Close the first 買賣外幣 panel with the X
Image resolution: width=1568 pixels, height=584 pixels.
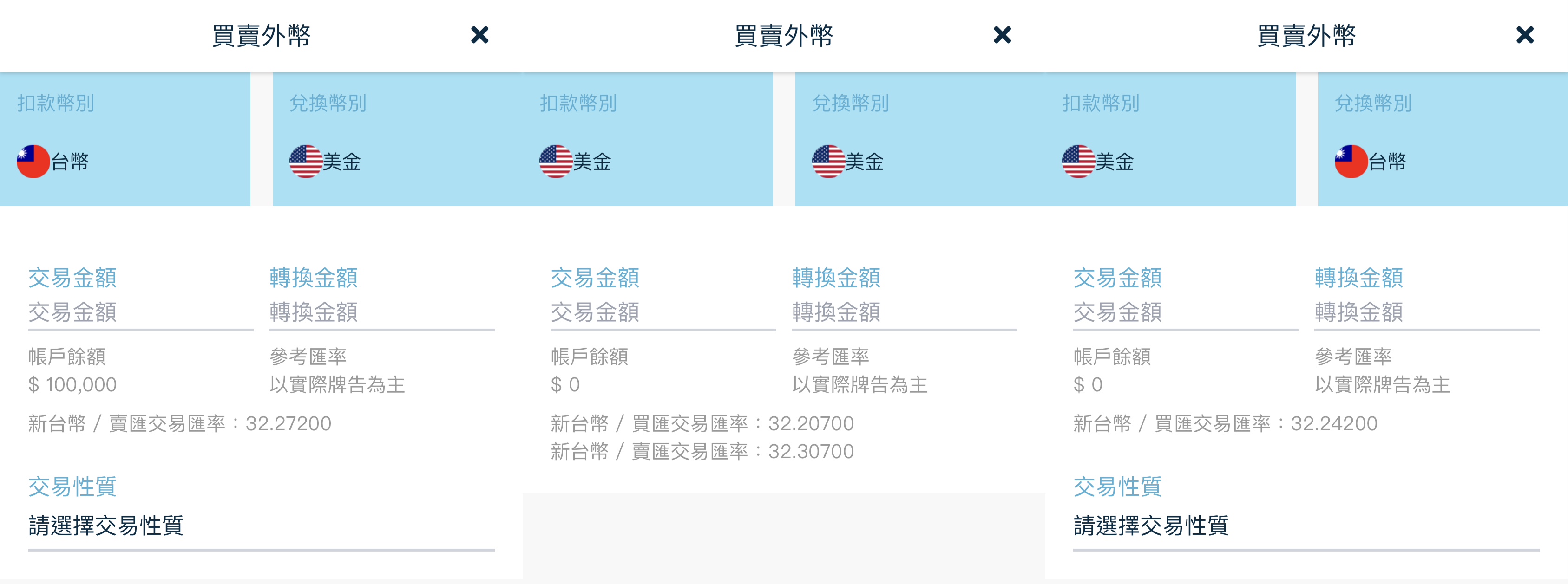pos(479,35)
